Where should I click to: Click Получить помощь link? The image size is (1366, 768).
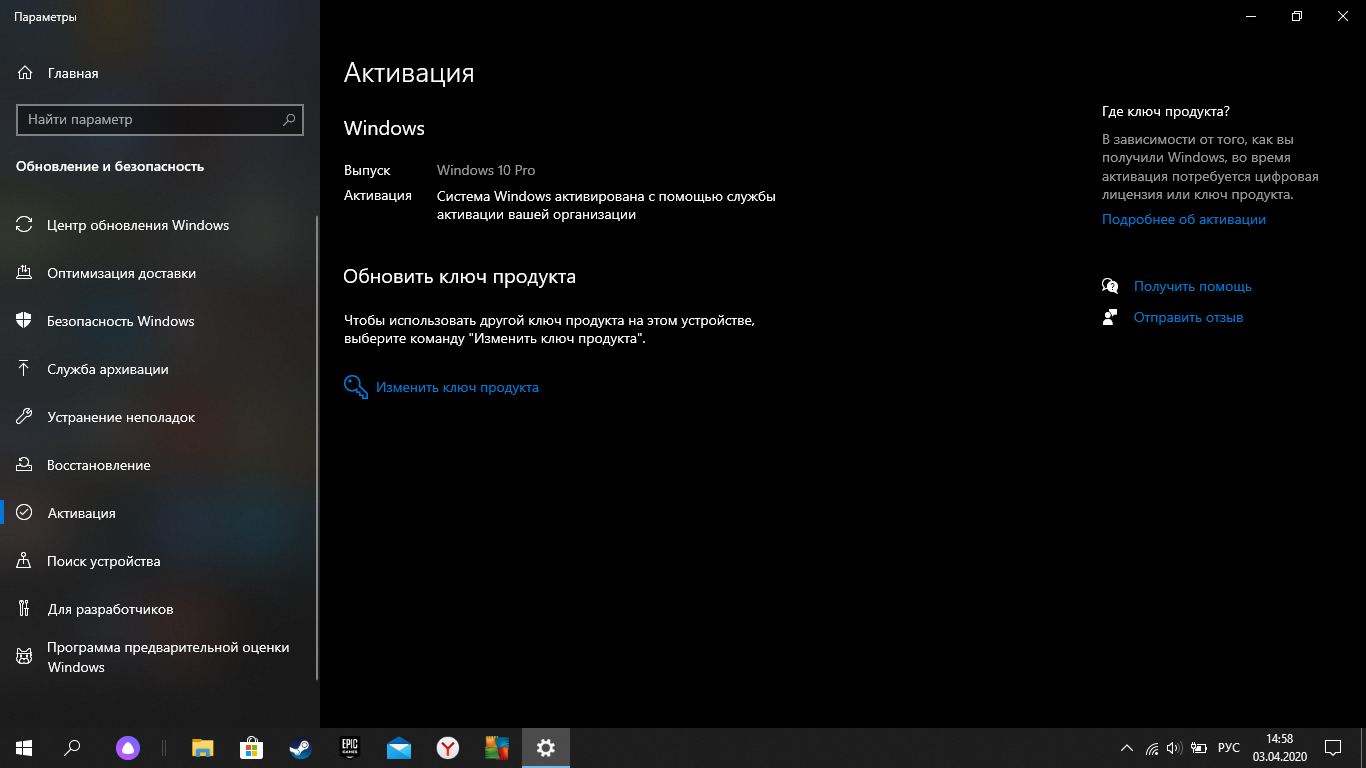(x=1192, y=286)
